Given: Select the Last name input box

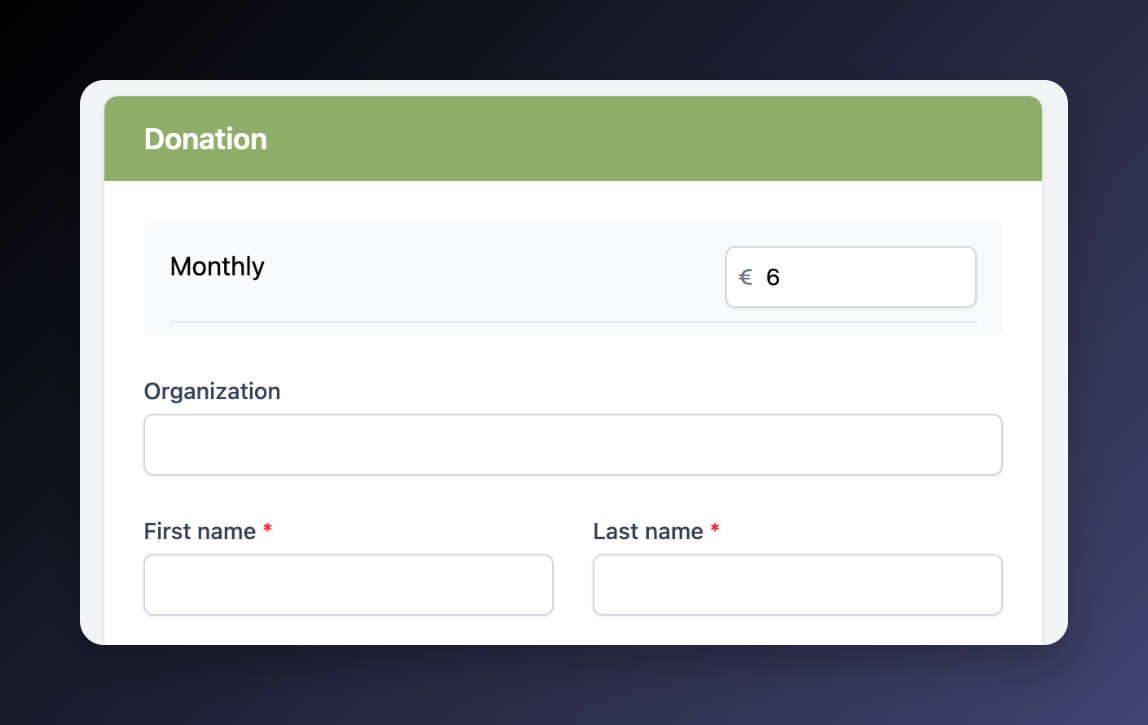Looking at the screenshot, I should coord(797,585).
